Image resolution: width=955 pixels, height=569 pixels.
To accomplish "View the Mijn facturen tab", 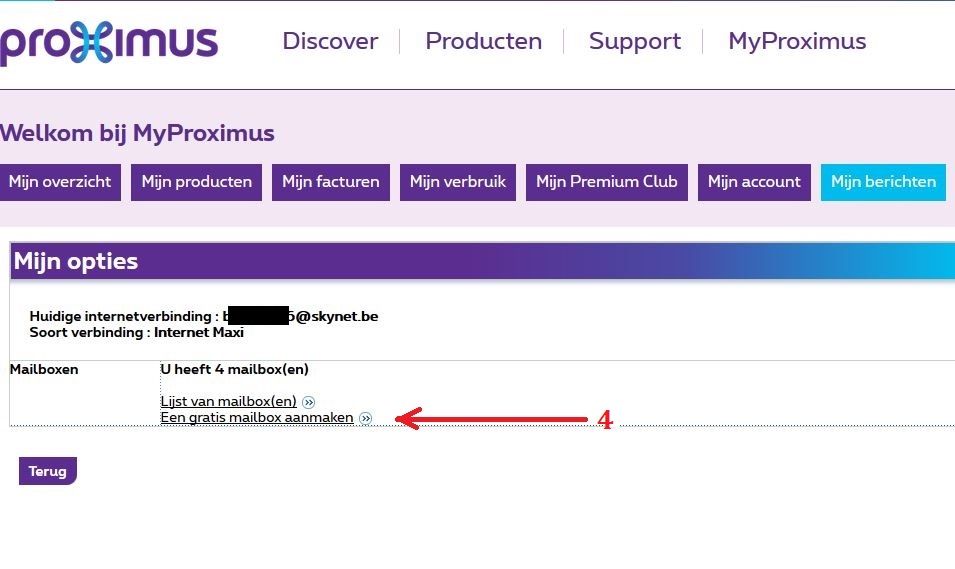I will coord(330,182).
